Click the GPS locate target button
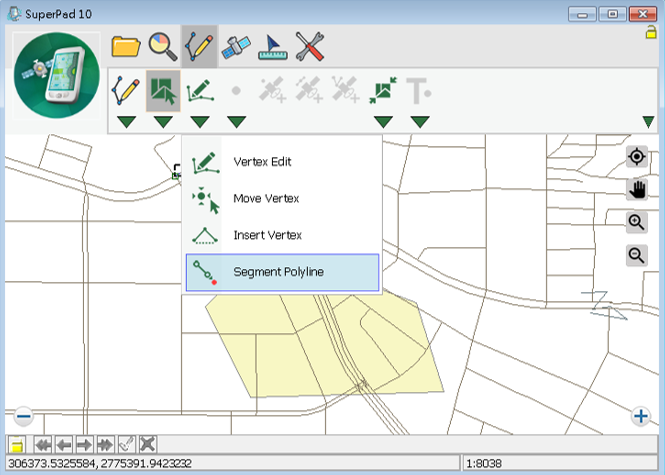Image resolution: width=665 pixels, height=475 pixels. coord(636,157)
